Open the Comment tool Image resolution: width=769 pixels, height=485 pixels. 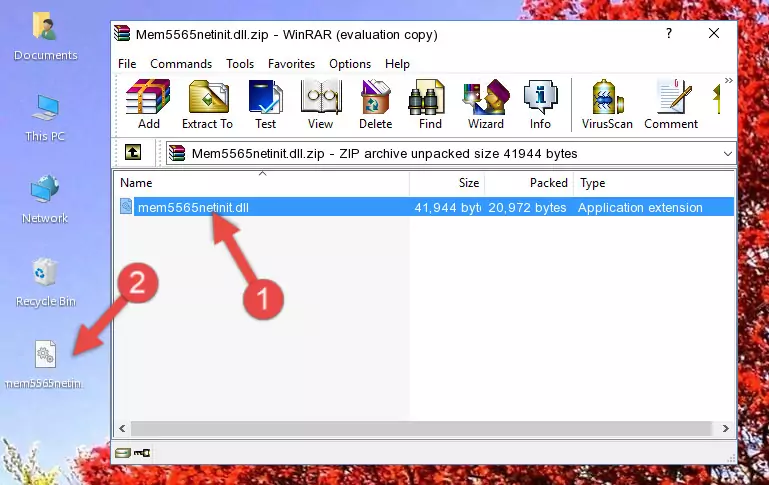tap(671, 104)
